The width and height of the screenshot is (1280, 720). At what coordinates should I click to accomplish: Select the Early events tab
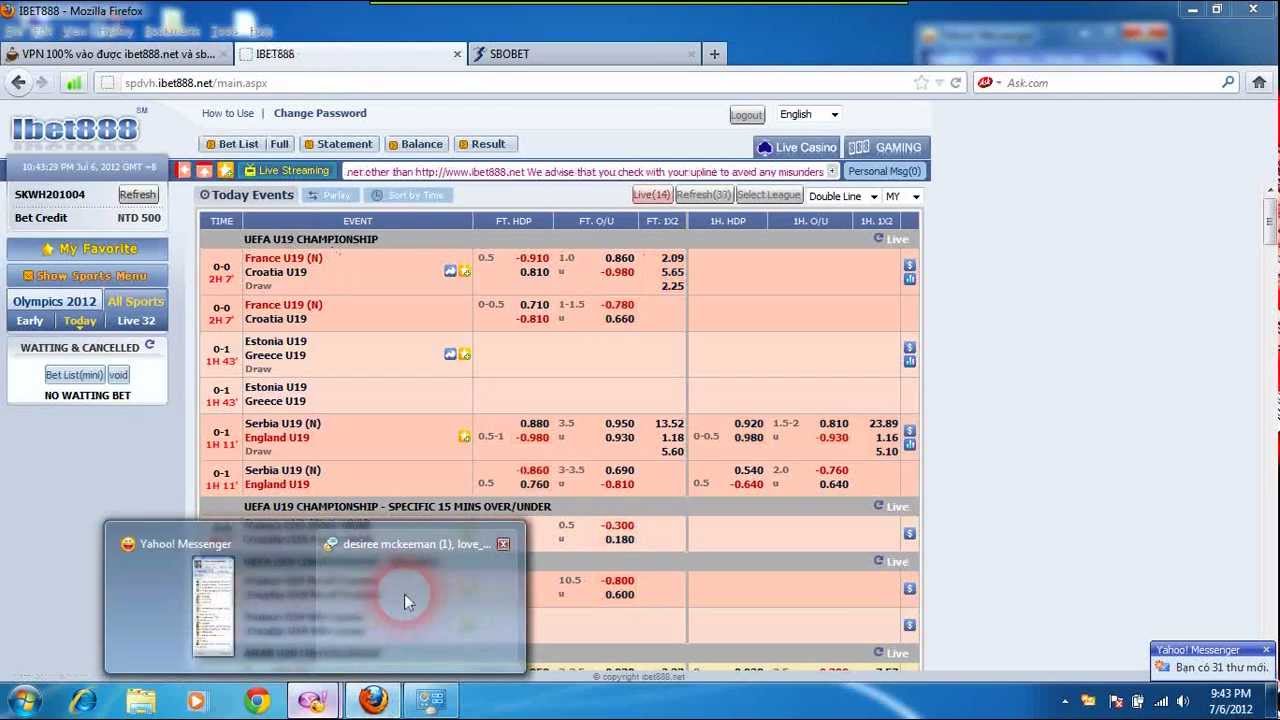tap(30, 321)
